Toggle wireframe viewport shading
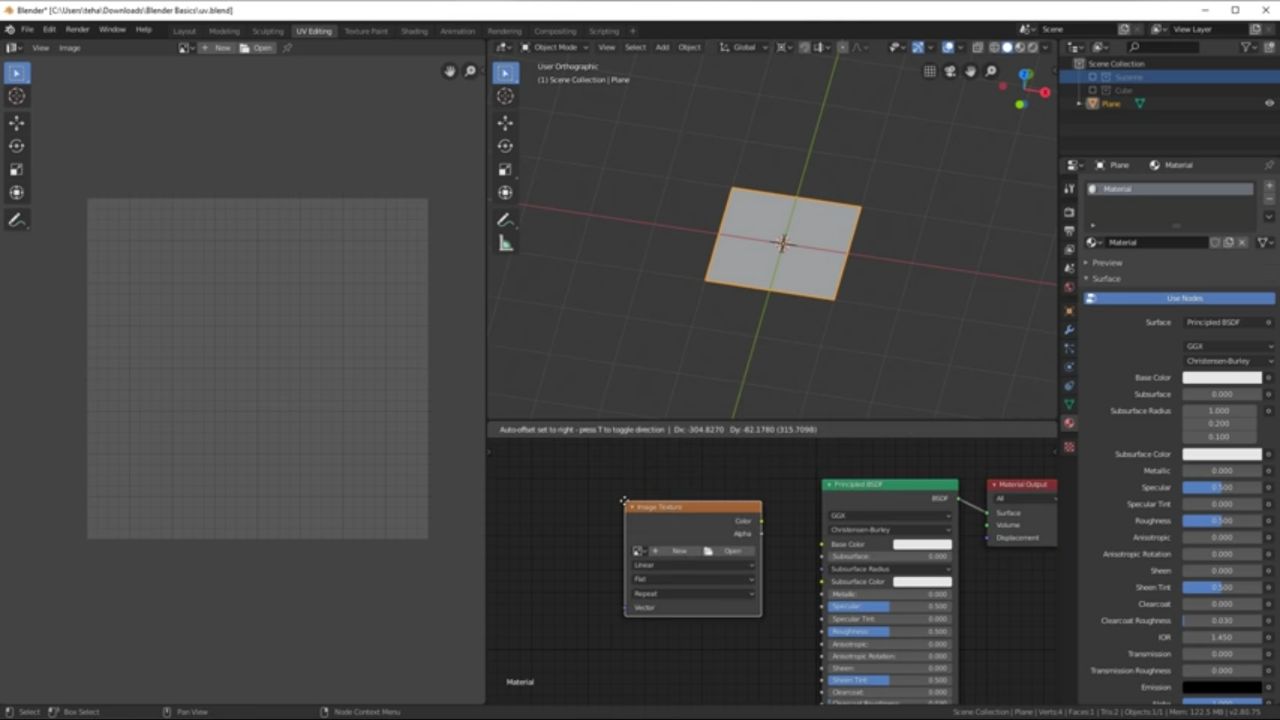Image resolution: width=1280 pixels, height=720 pixels. coord(994,47)
